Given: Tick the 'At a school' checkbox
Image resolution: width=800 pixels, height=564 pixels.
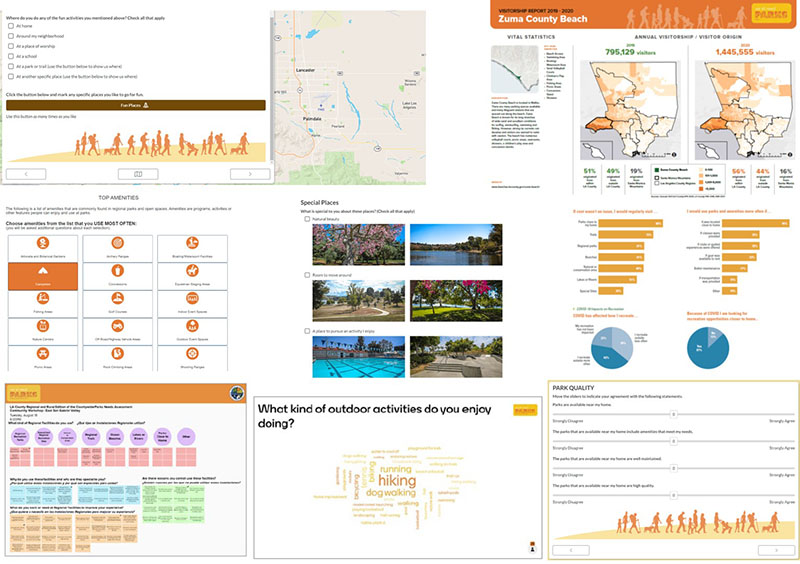Looking at the screenshot, I should click(x=10, y=56).
